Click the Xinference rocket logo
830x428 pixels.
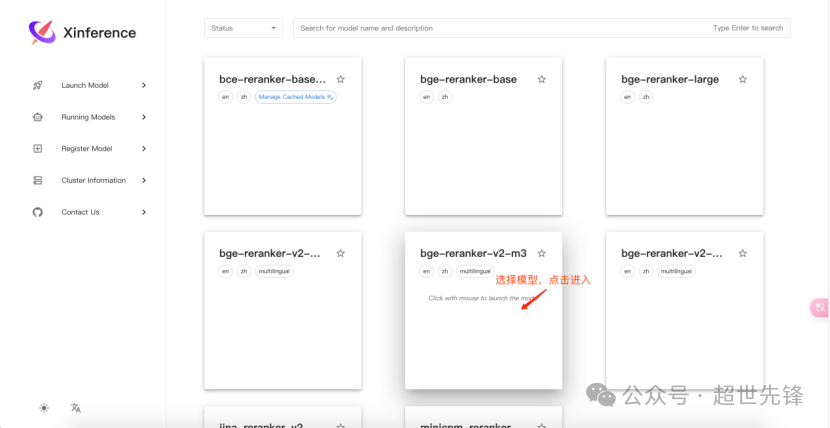tap(42, 32)
